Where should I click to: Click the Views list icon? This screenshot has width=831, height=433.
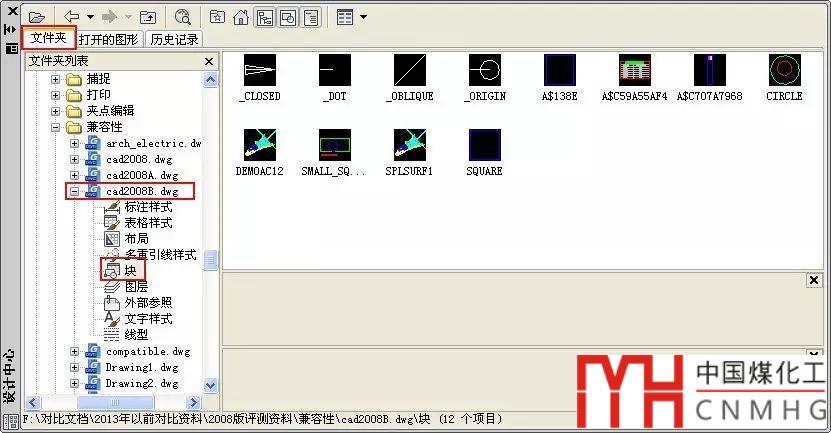(345, 17)
